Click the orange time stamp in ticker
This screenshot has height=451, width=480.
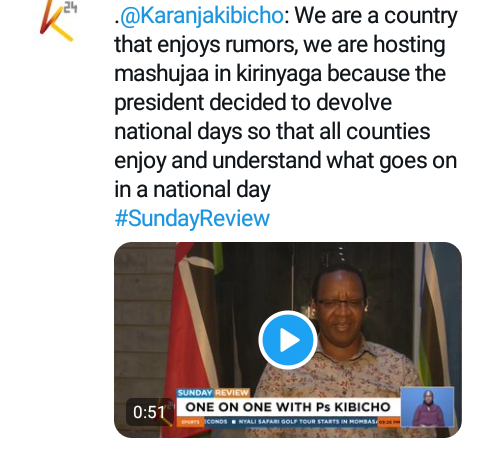(x=389, y=422)
